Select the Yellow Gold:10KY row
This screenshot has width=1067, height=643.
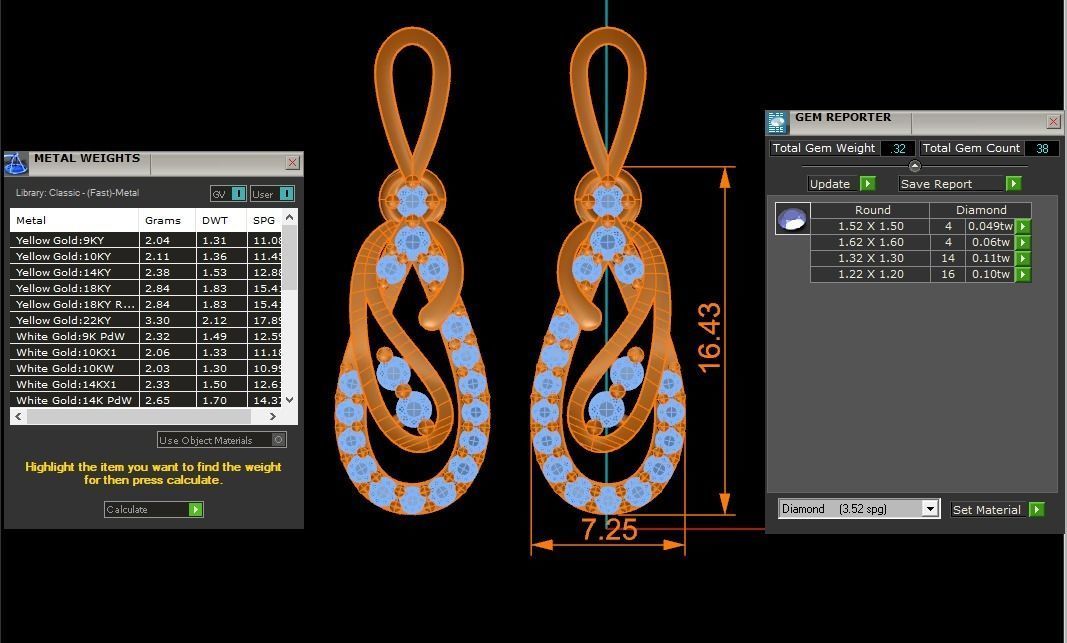pos(146,257)
